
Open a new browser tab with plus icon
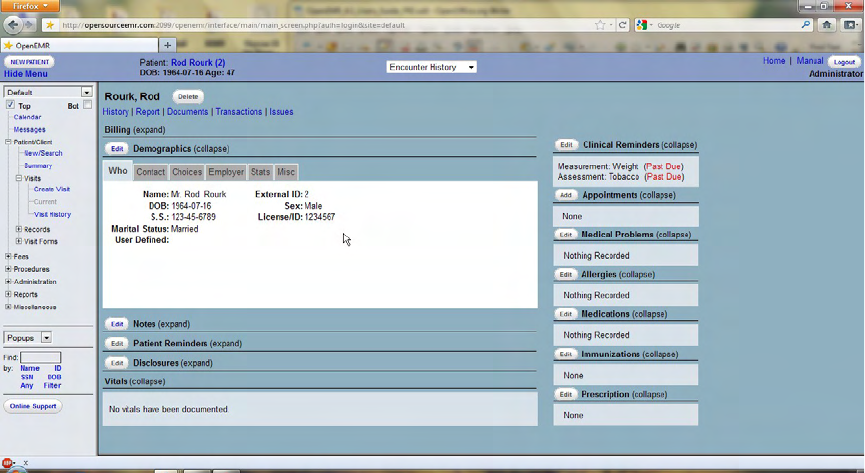tap(167, 45)
